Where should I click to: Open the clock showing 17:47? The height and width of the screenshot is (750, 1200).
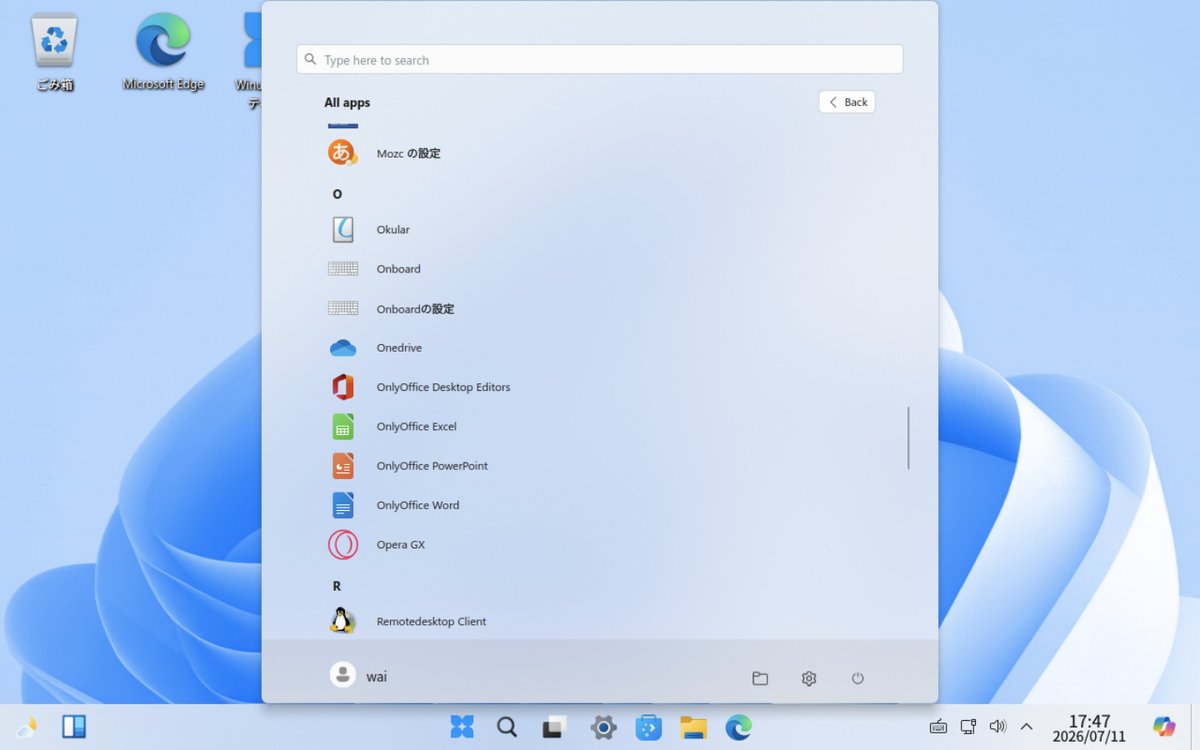pyautogui.click(x=1089, y=728)
